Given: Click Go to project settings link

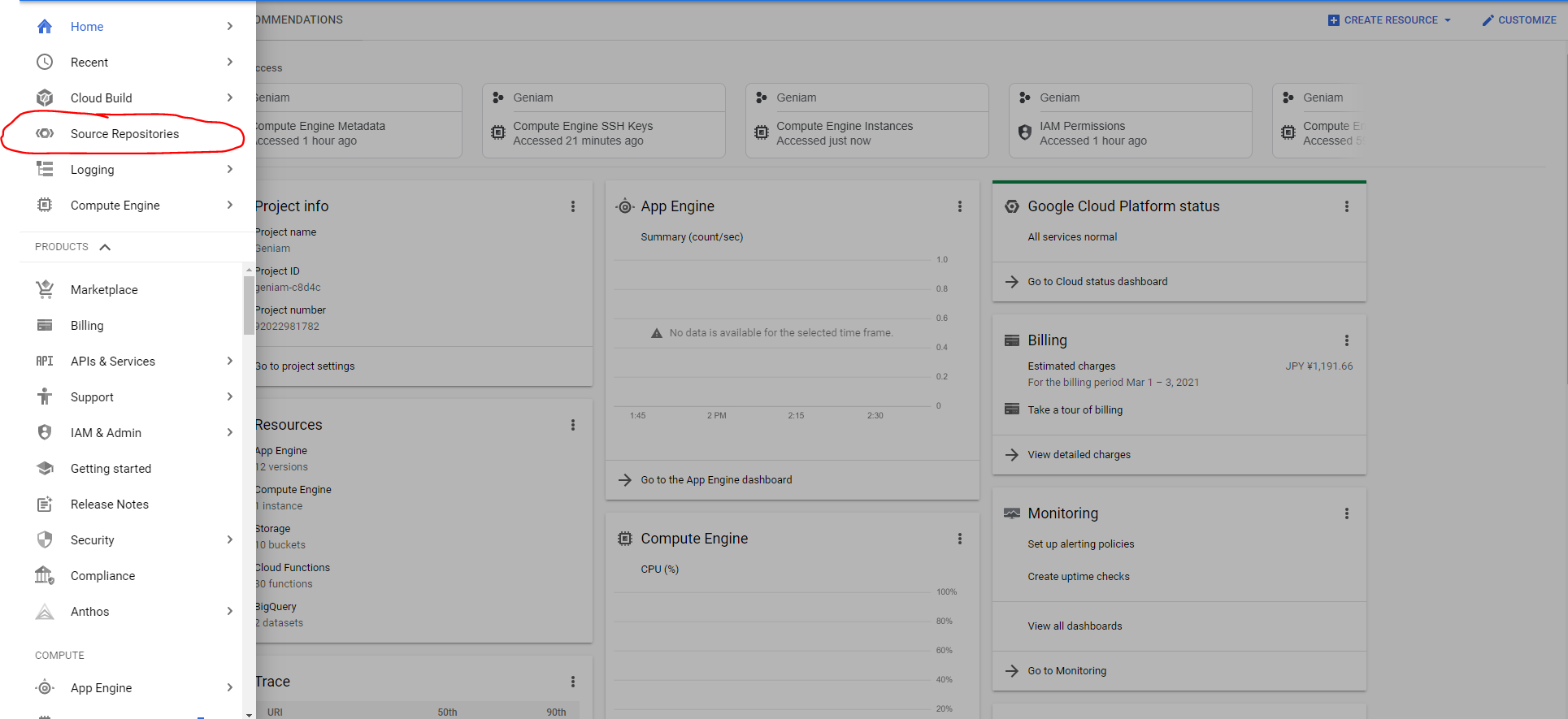Looking at the screenshot, I should point(306,366).
